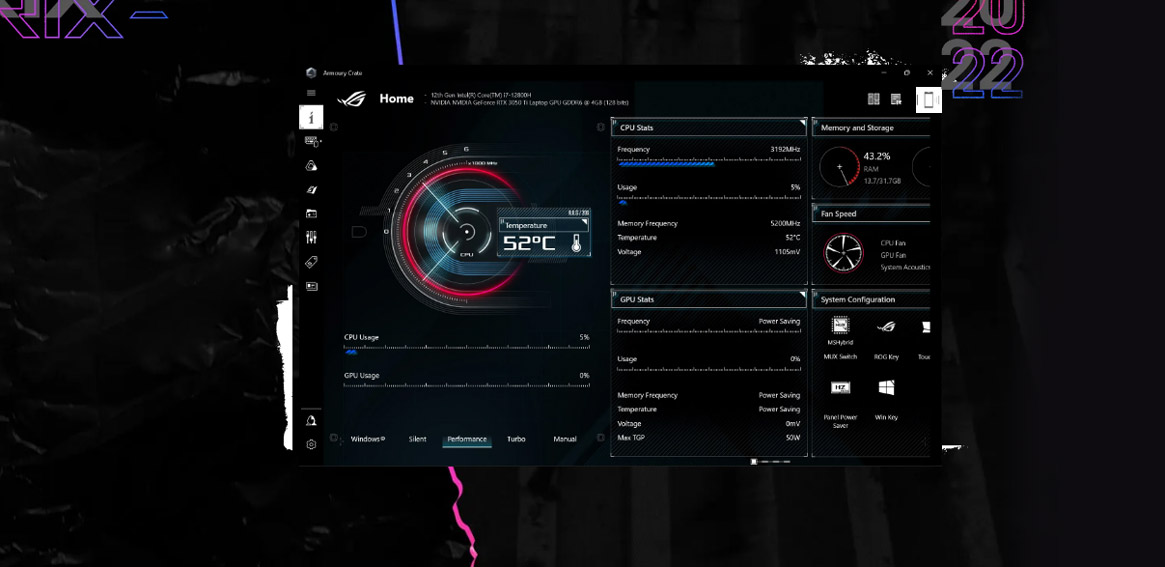Open the GameVisual slashed sidebar icon

tap(312, 190)
